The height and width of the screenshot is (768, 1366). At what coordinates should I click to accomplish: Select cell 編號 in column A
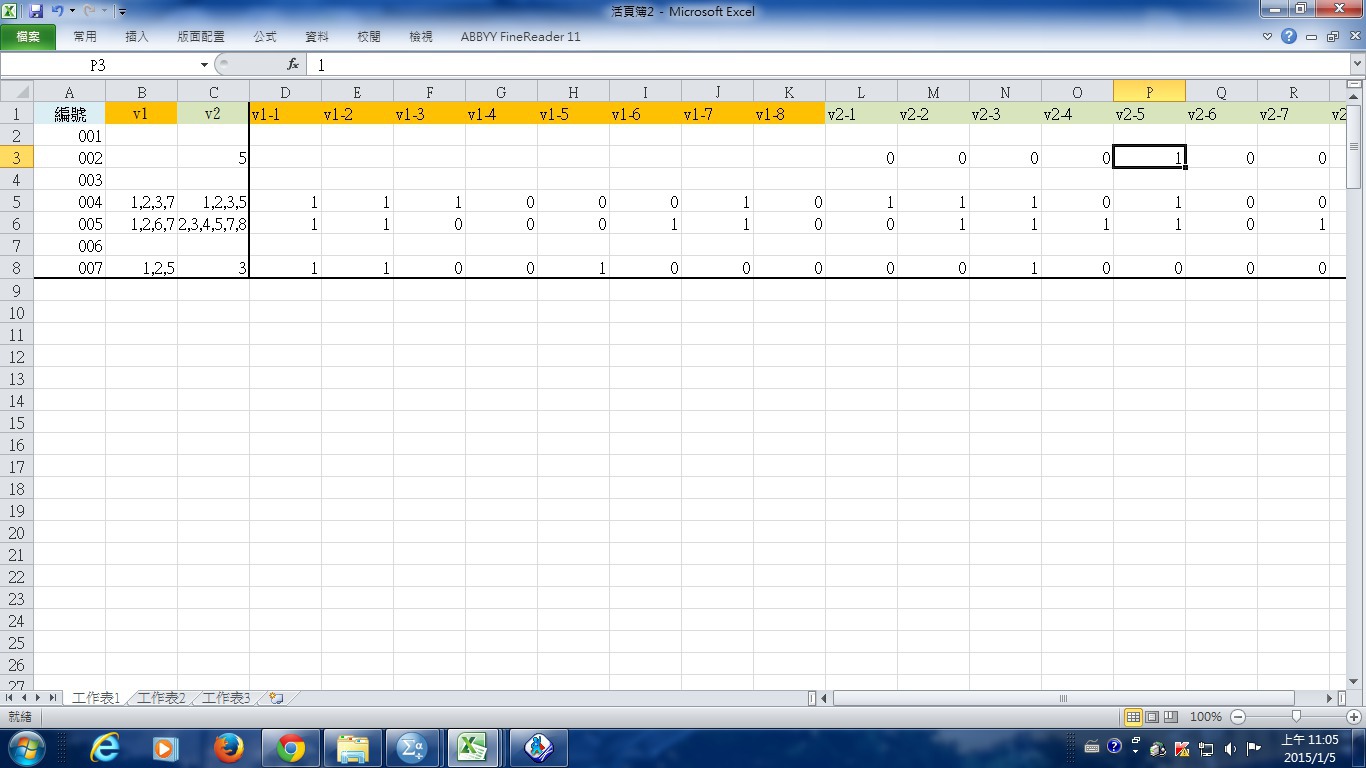click(69, 114)
